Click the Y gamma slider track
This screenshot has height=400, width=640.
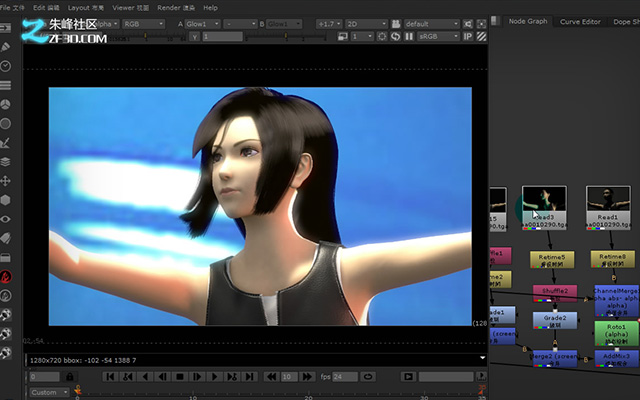(285, 37)
